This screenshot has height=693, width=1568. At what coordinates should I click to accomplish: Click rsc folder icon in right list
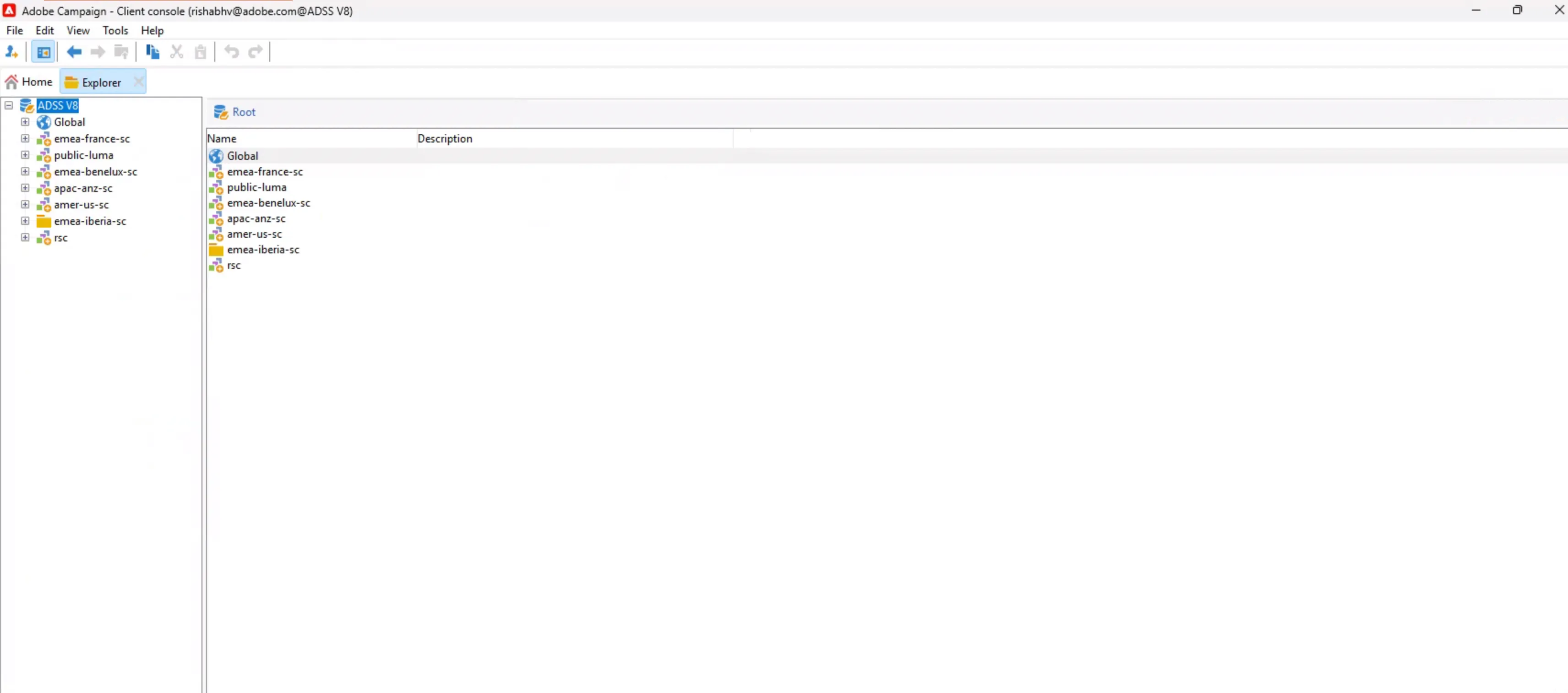coord(216,266)
